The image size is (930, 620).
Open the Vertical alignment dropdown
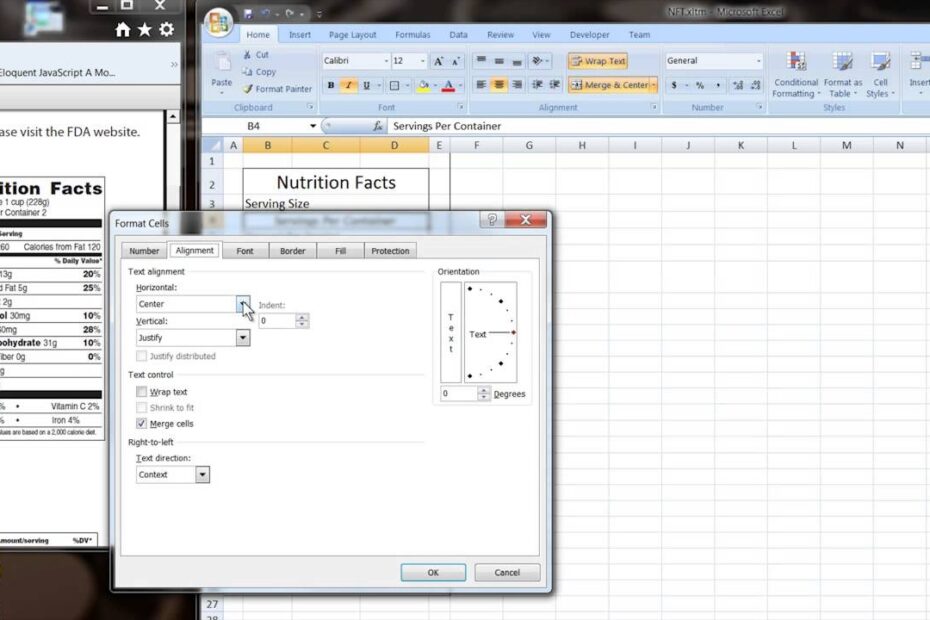(242, 338)
